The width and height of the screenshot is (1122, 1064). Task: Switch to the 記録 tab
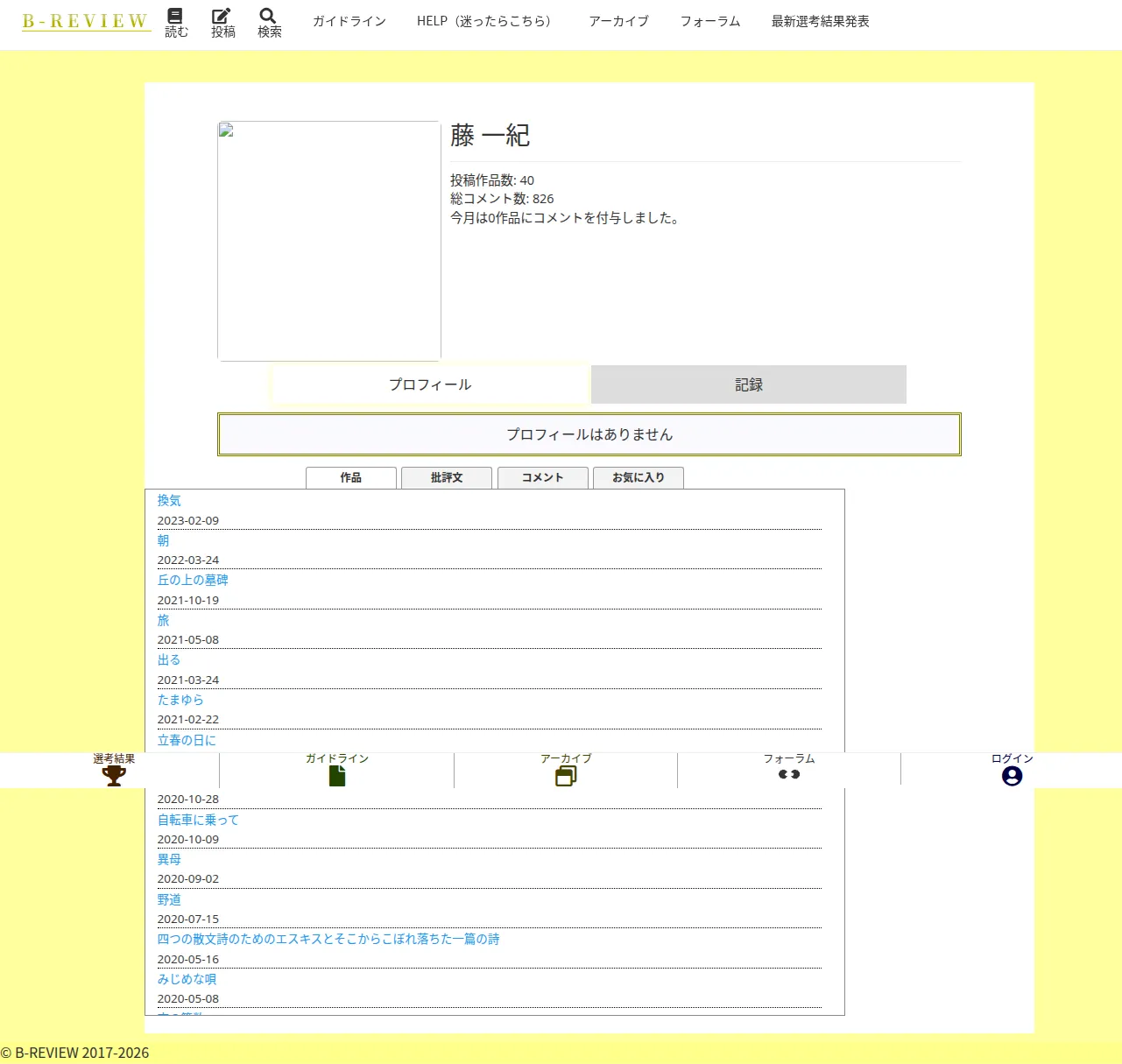pos(749,384)
